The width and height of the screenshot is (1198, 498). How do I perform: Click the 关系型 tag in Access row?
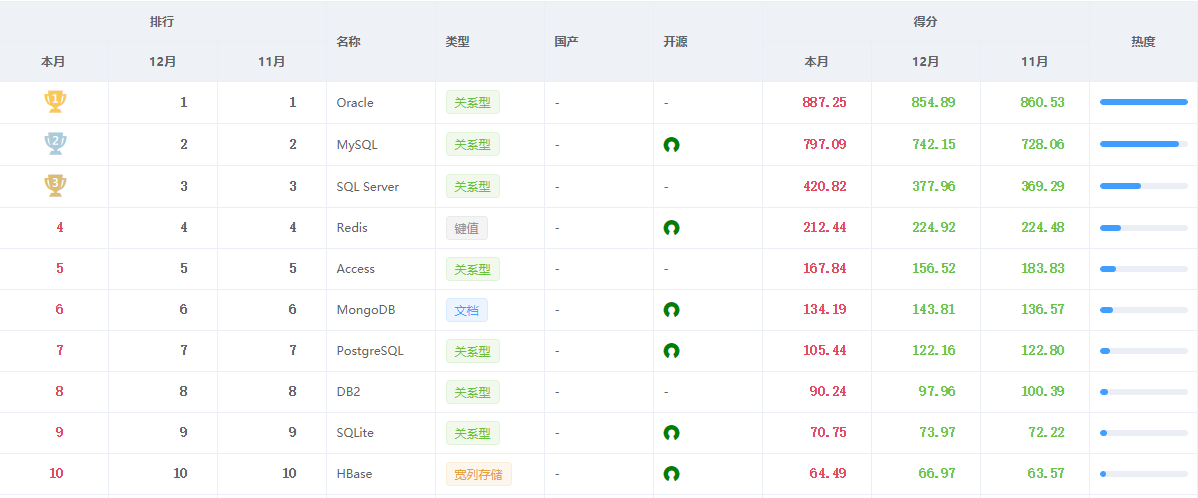(473, 269)
